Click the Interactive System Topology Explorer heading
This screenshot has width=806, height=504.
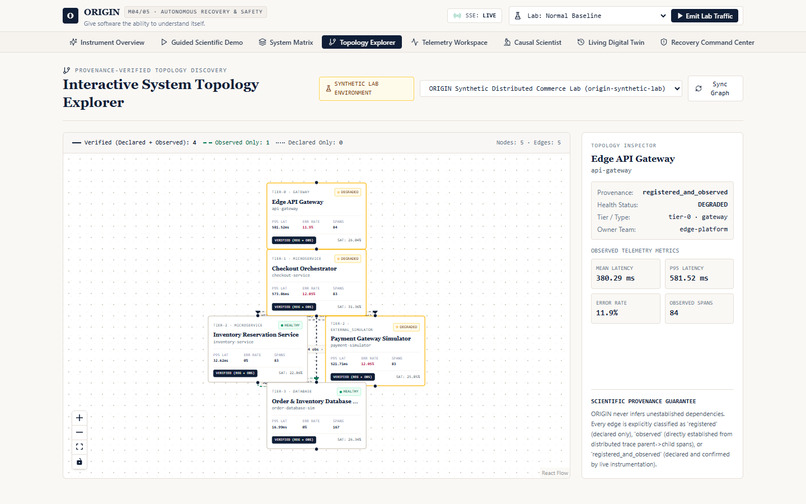(x=161, y=93)
